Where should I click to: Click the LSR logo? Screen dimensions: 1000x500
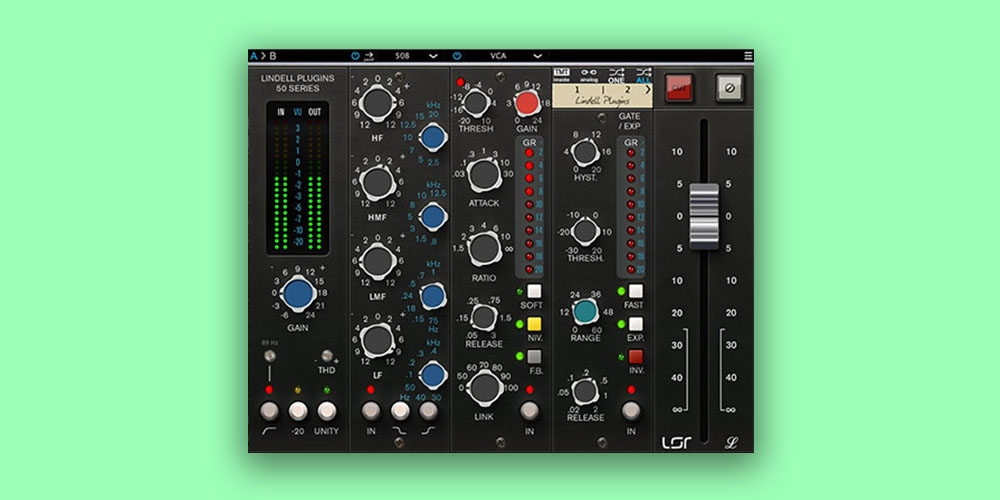[677, 441]
